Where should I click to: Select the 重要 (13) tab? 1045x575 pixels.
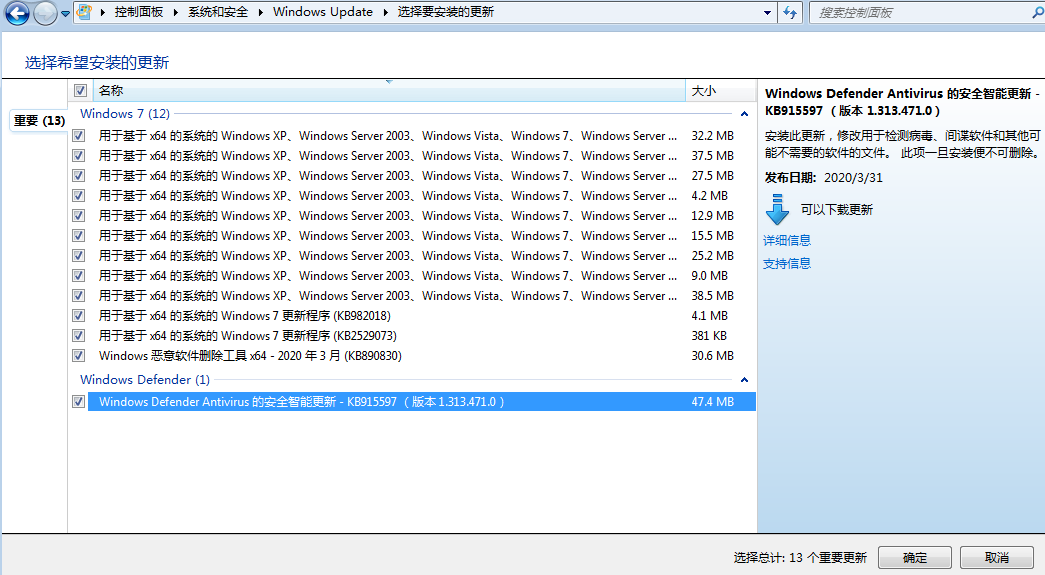(39, 121)
